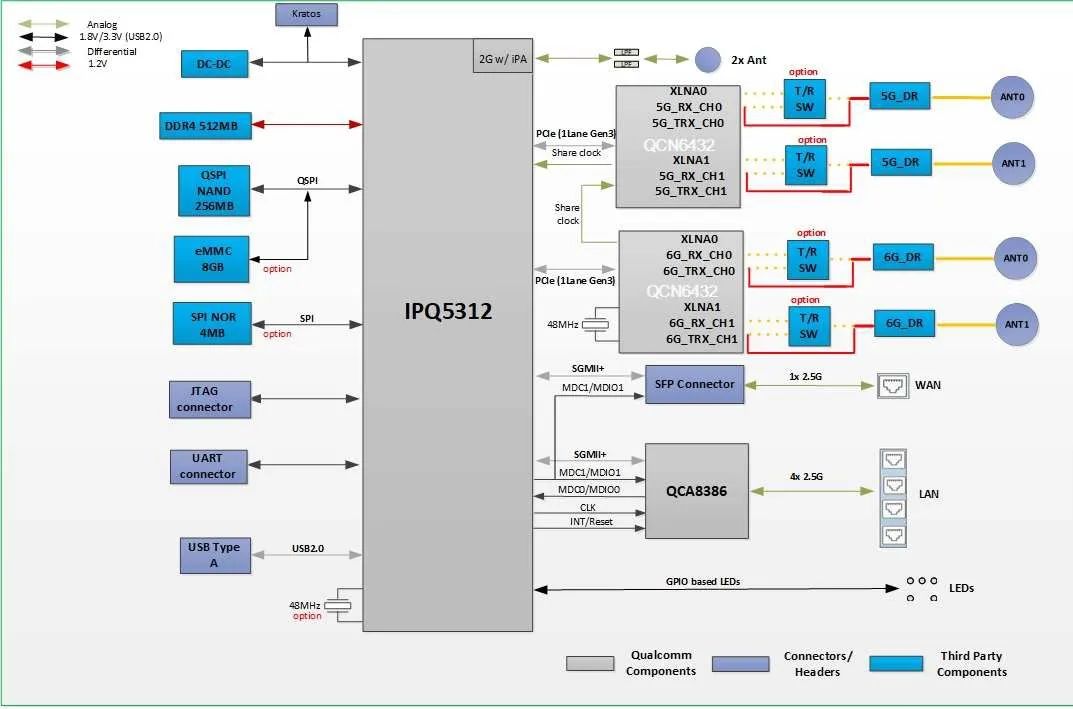Screen dimensions: 1073x709
Task: Select the 48MHz option crystal symbol below USB2.0
Action: [x=337, y=606]
